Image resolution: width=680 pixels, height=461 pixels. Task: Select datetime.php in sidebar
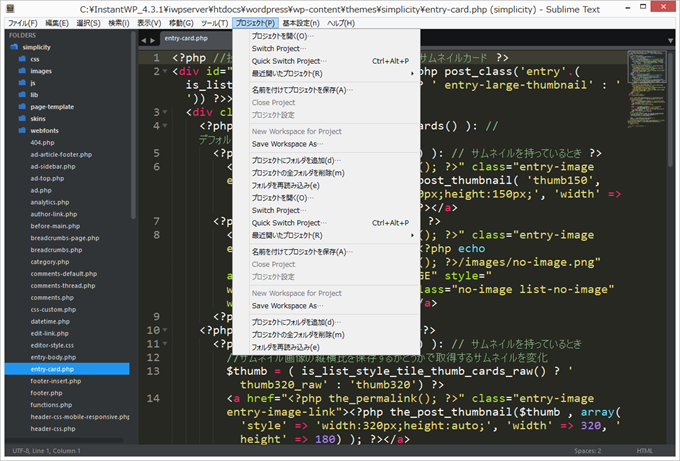point(50,321)
